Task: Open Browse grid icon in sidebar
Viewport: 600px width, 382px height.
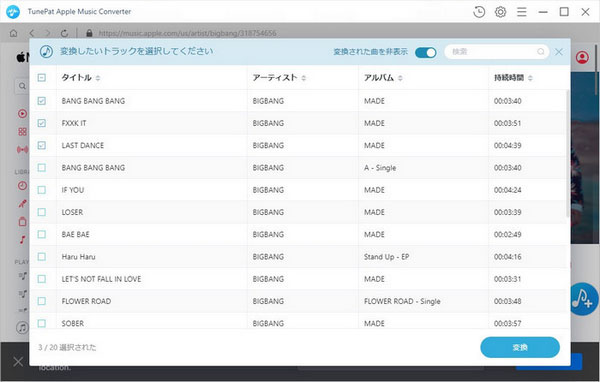Action: tap(23, 132)
